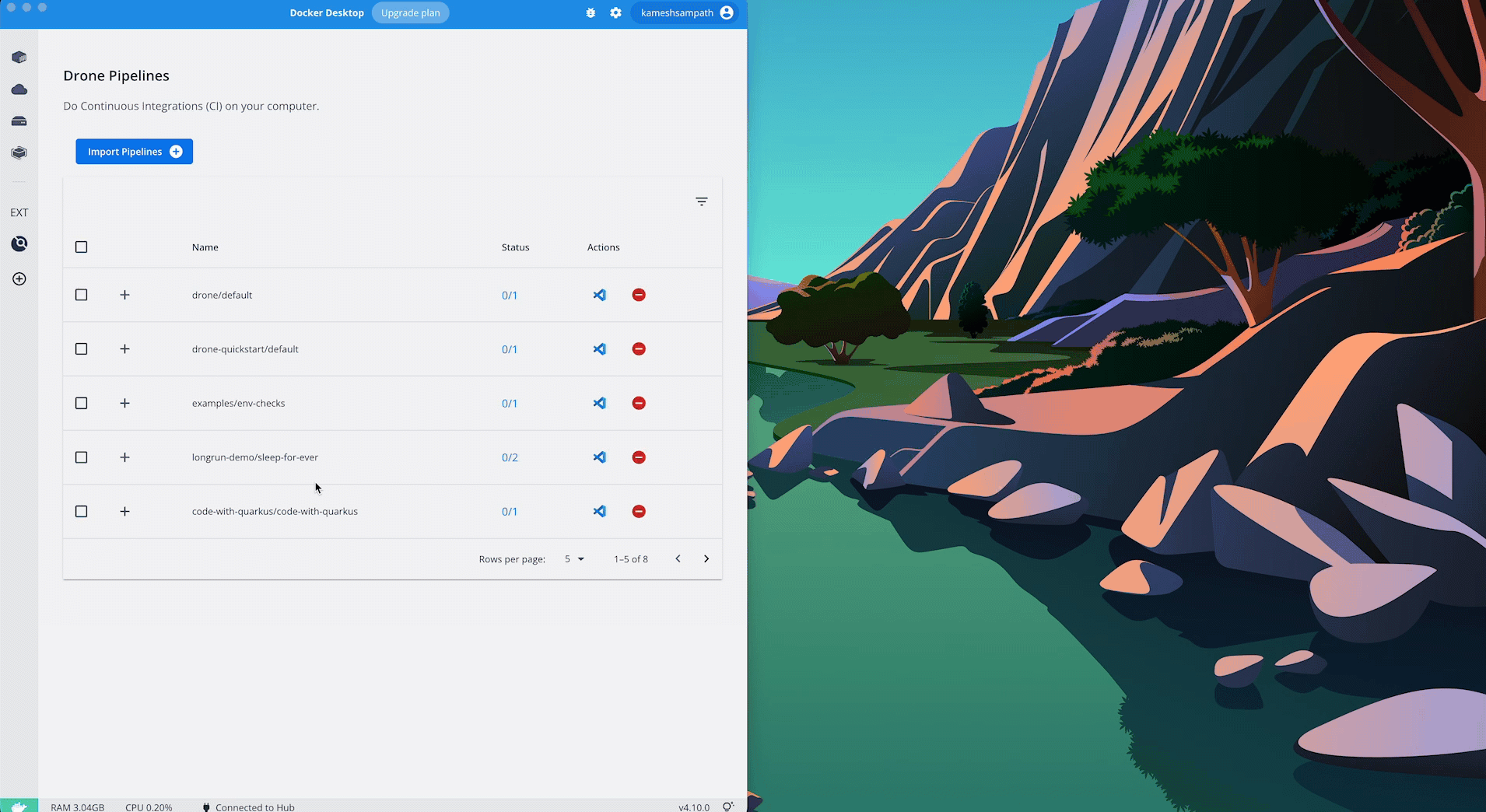Remove the code-with-quarkus pipeline

pyautogui.click(x=639, y=511)
